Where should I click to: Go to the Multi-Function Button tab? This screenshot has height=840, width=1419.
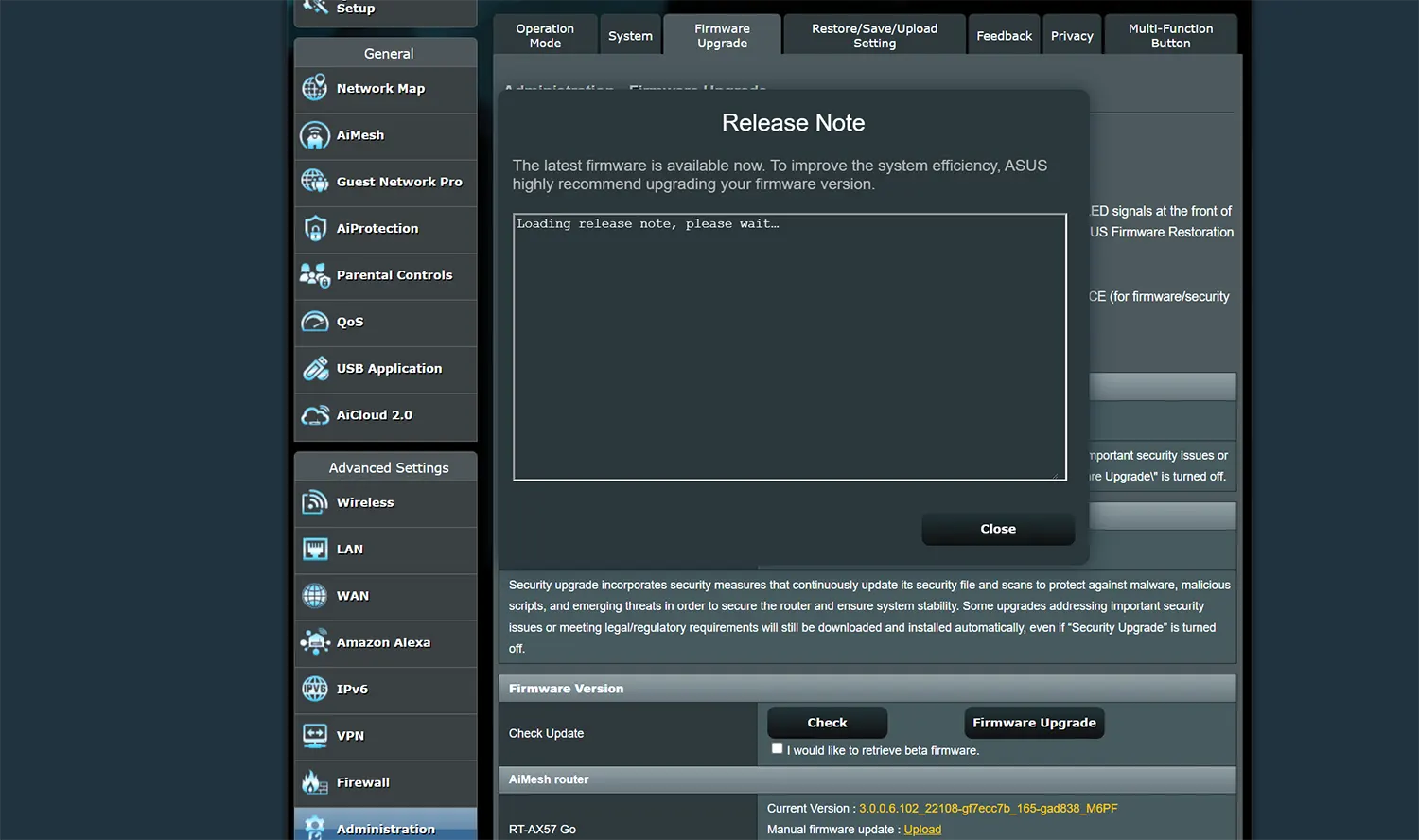[1170, 36]
